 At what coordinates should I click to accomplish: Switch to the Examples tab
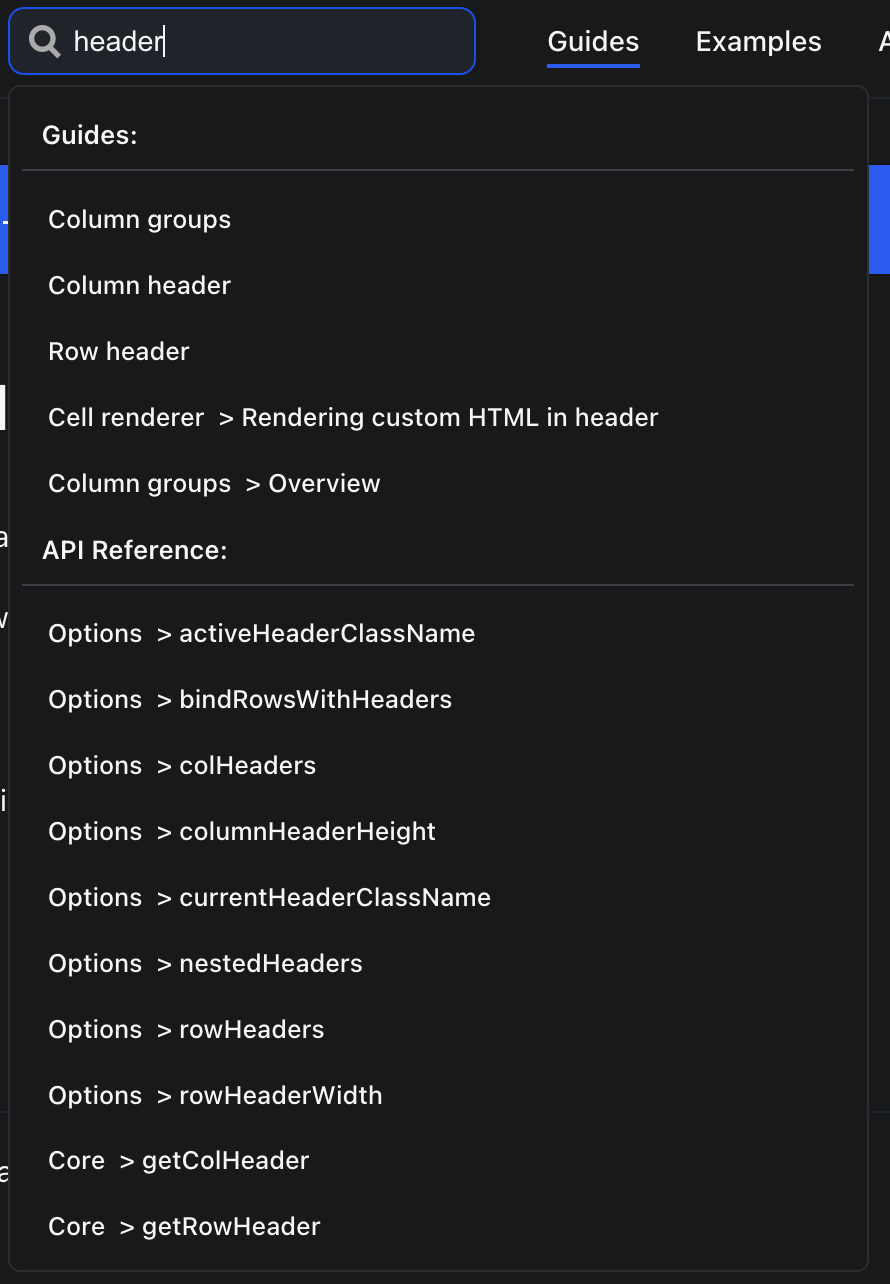coord(758,42)
